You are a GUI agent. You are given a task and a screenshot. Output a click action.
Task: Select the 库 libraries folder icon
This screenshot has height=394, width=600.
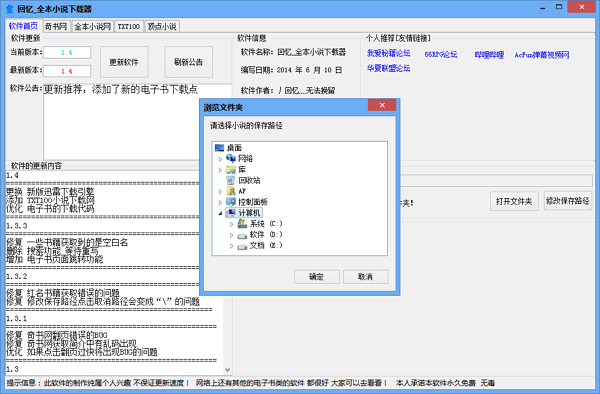point(231,169)
